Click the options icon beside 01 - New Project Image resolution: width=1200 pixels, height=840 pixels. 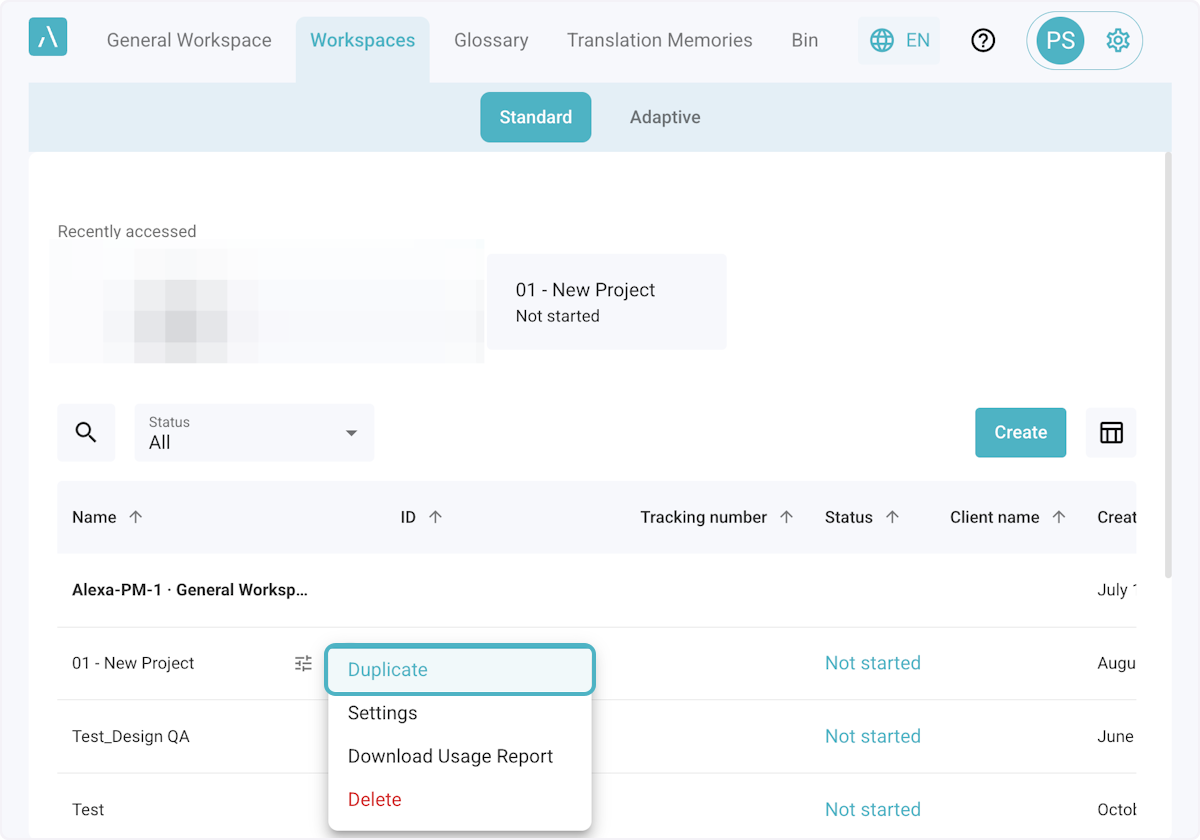pos(303,663)
